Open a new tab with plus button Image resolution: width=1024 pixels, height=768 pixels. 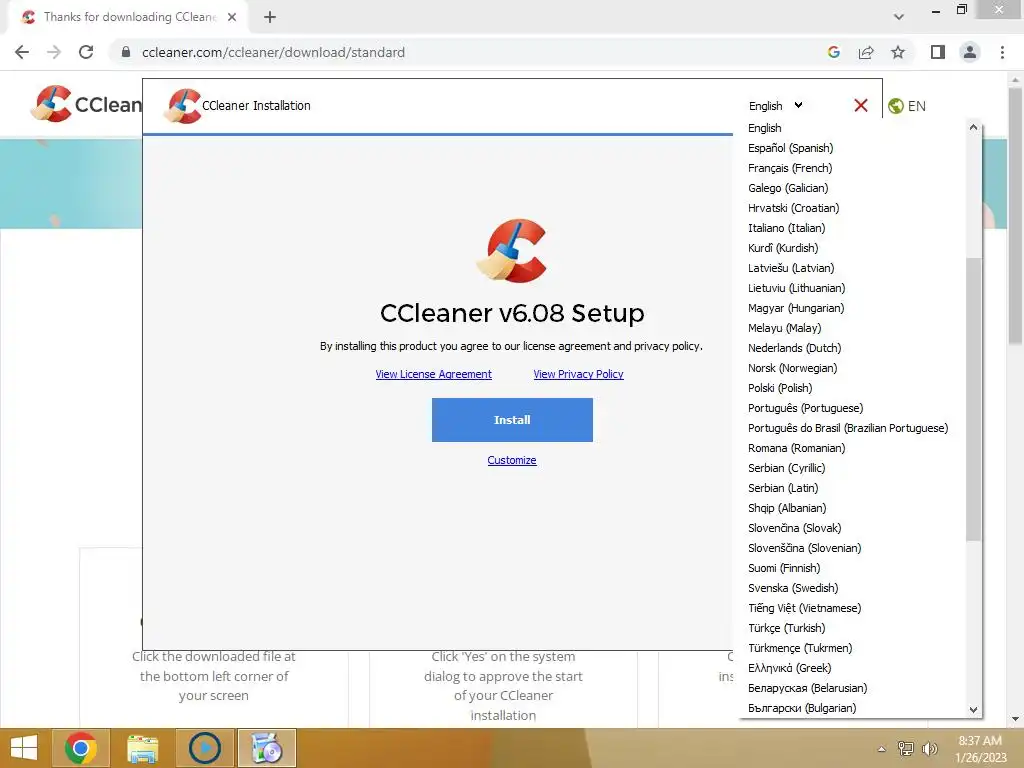[270, 17]
